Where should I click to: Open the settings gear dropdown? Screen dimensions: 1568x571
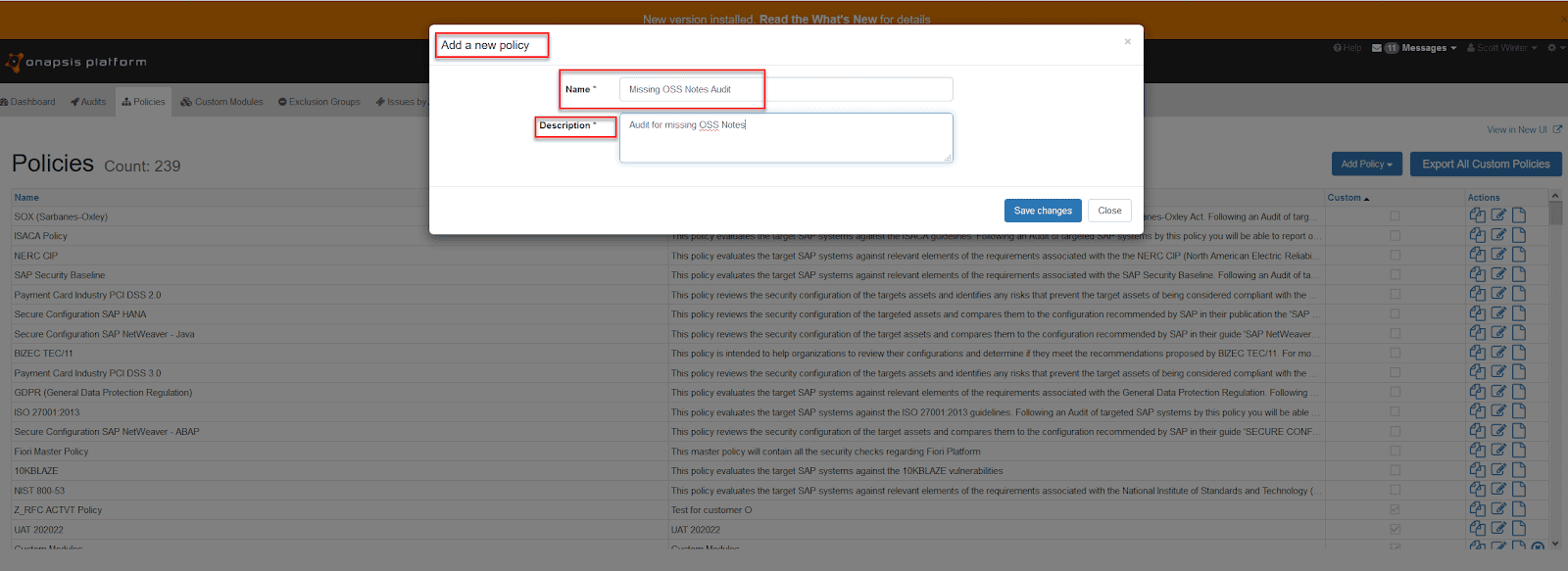1555,48
